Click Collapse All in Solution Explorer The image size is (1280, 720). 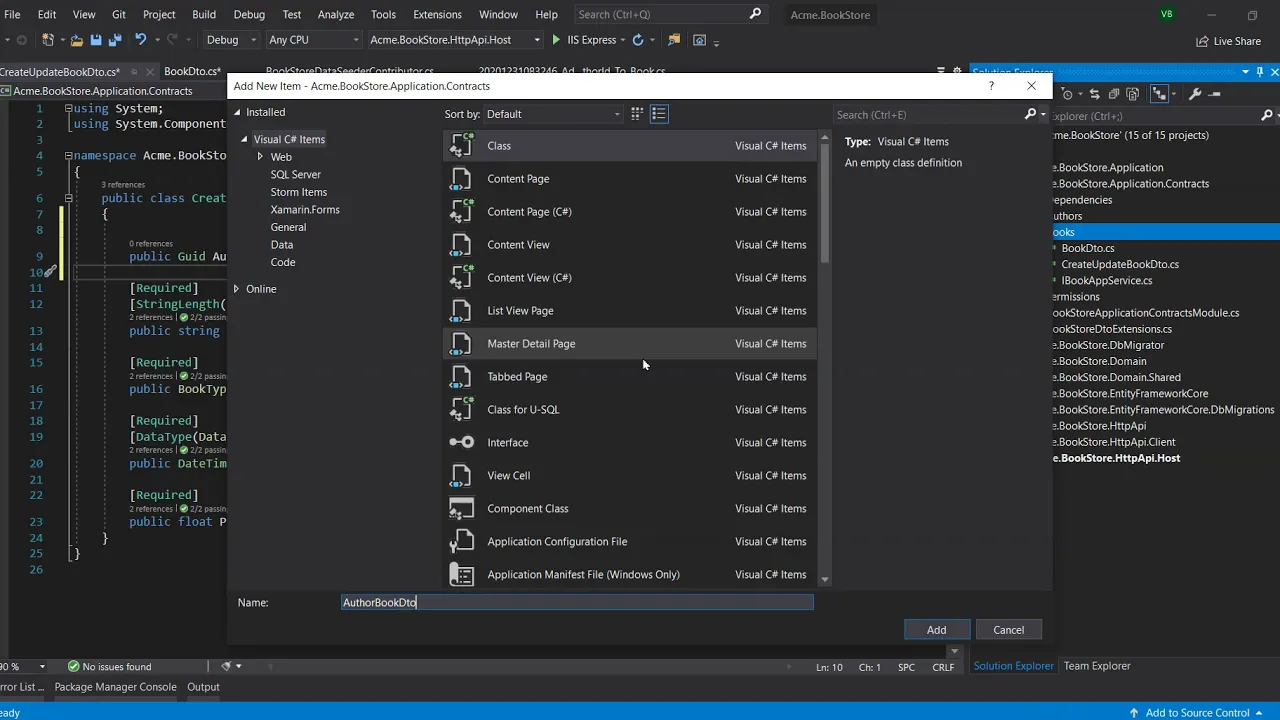pos(1114,94)
